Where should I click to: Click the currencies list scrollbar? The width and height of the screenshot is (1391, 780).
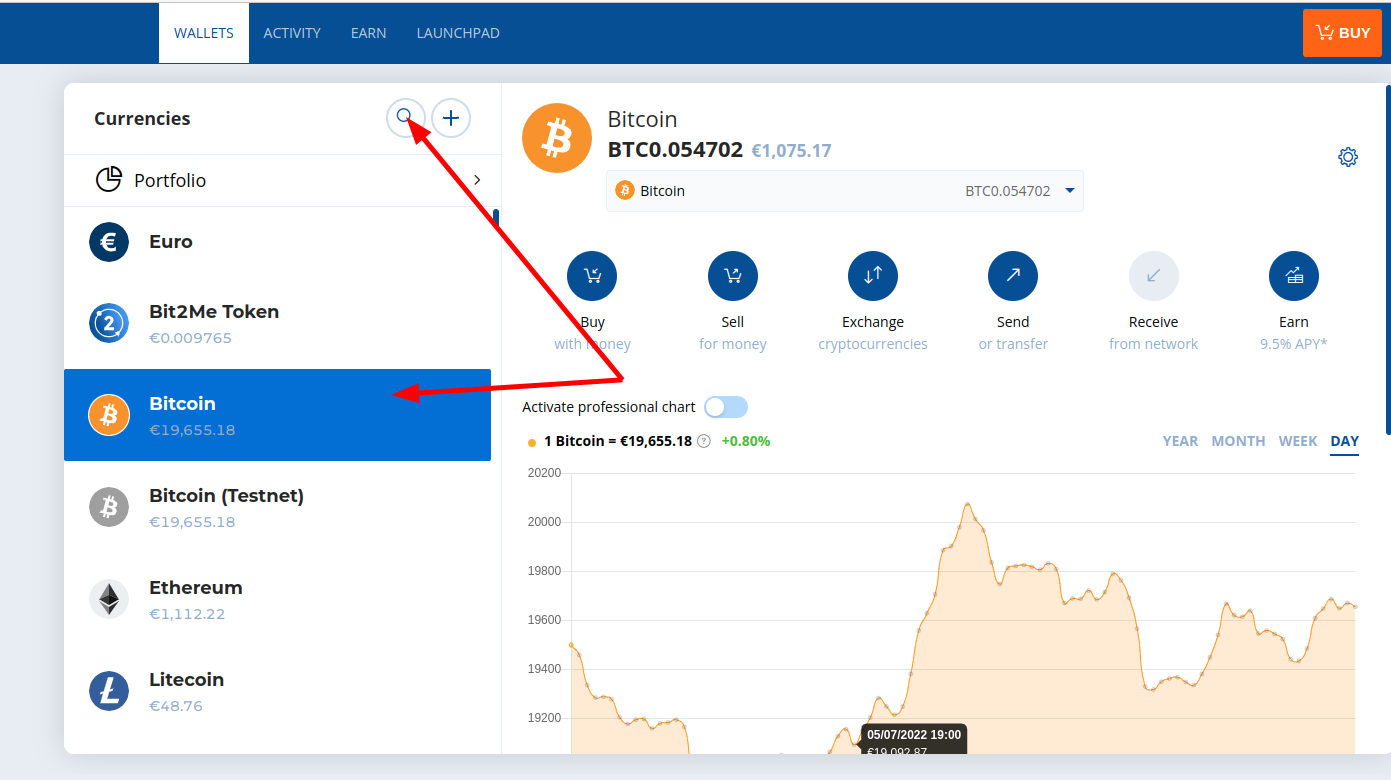(x=496, y=220)
